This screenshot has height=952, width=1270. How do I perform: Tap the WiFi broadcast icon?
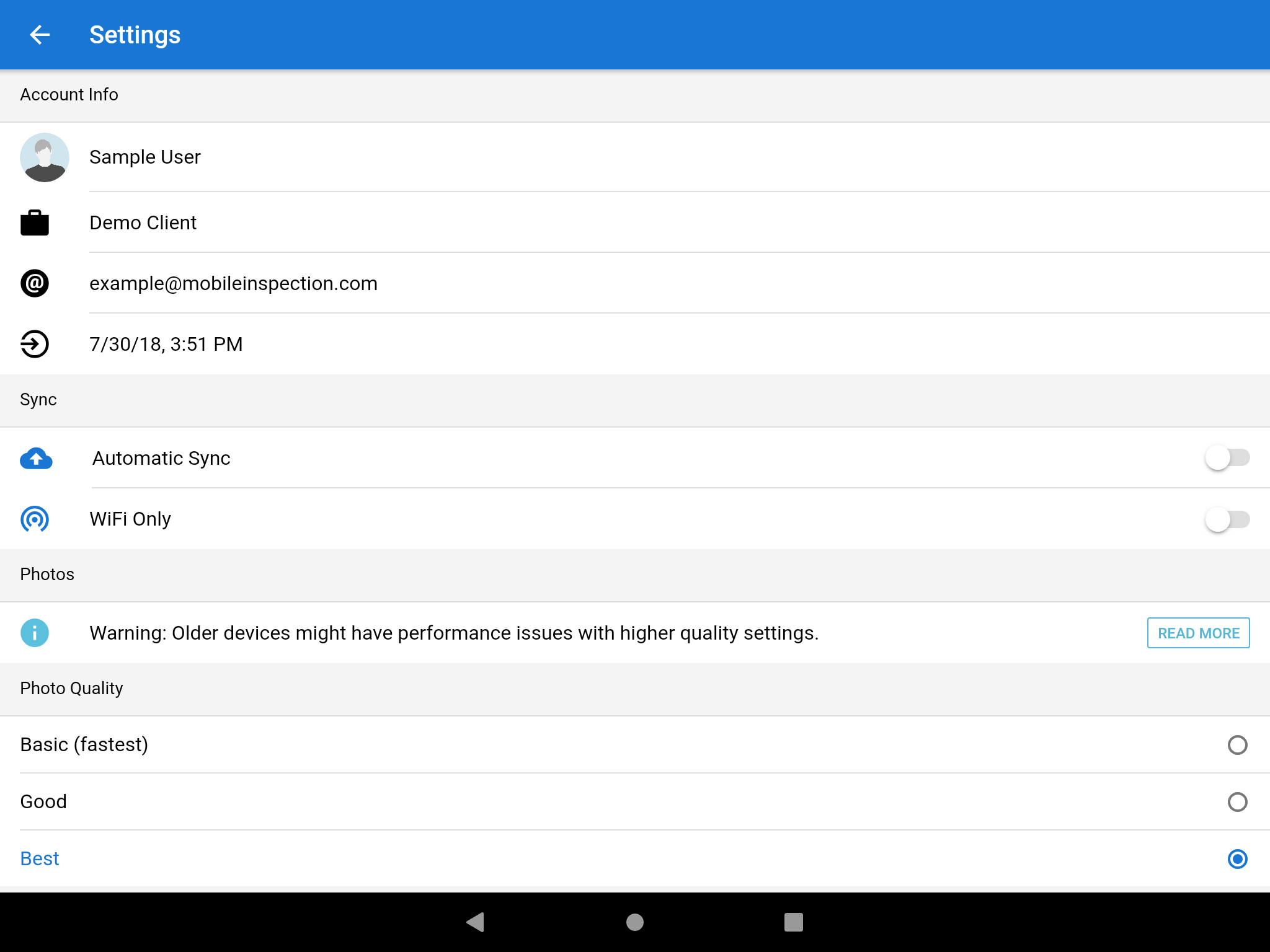click(x=35, y=519)
